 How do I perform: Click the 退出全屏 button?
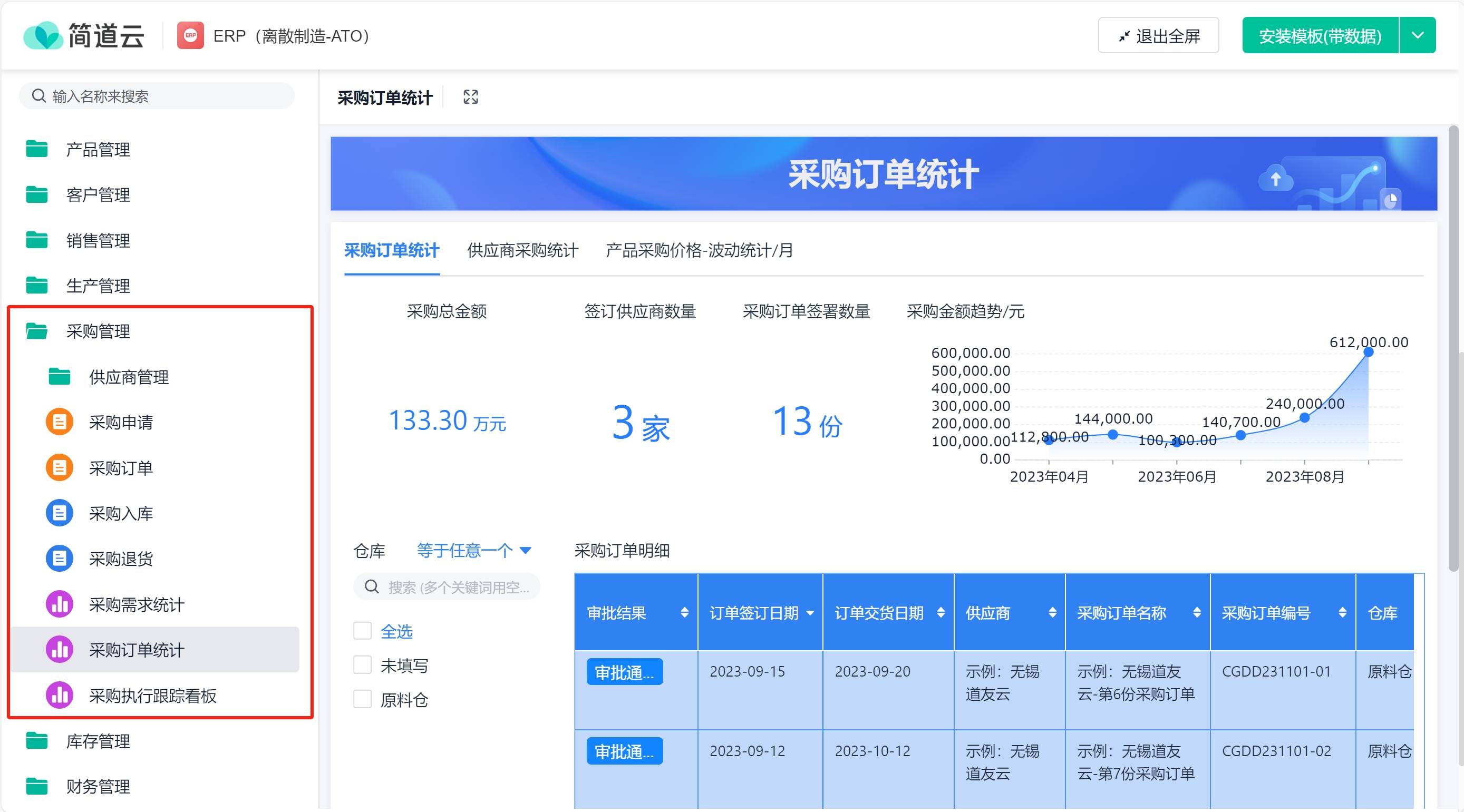point(1158,35)
